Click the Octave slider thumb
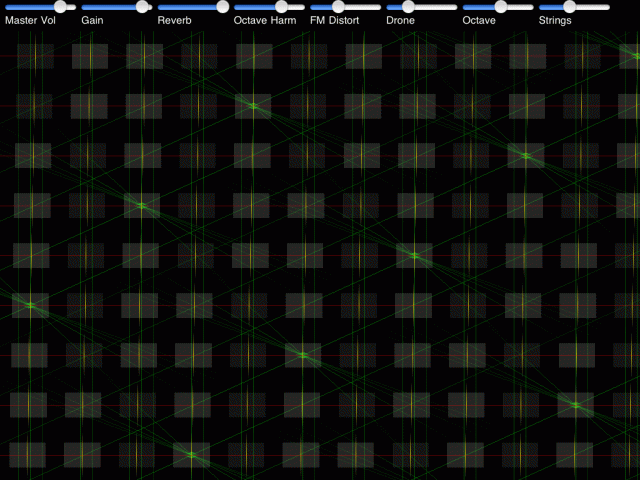 500,7
